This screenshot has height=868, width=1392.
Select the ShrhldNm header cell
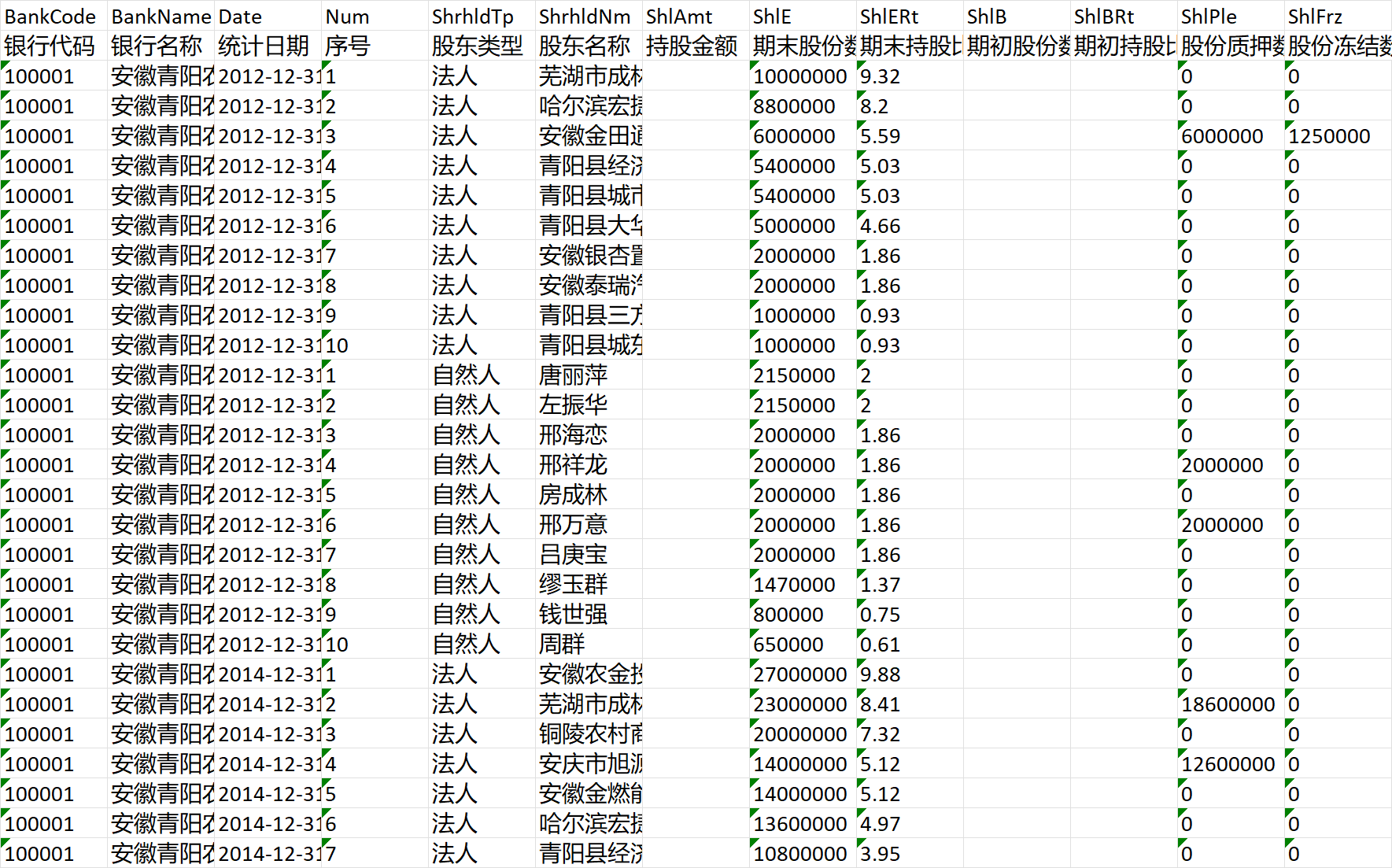coord(589,16)
